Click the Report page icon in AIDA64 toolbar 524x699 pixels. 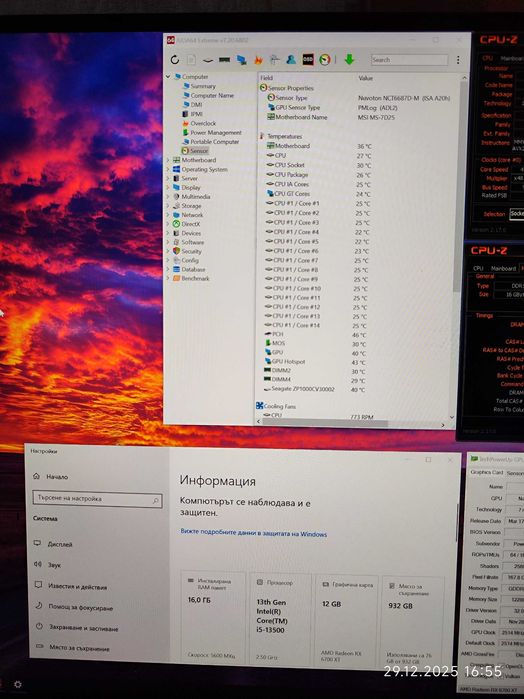191,59
